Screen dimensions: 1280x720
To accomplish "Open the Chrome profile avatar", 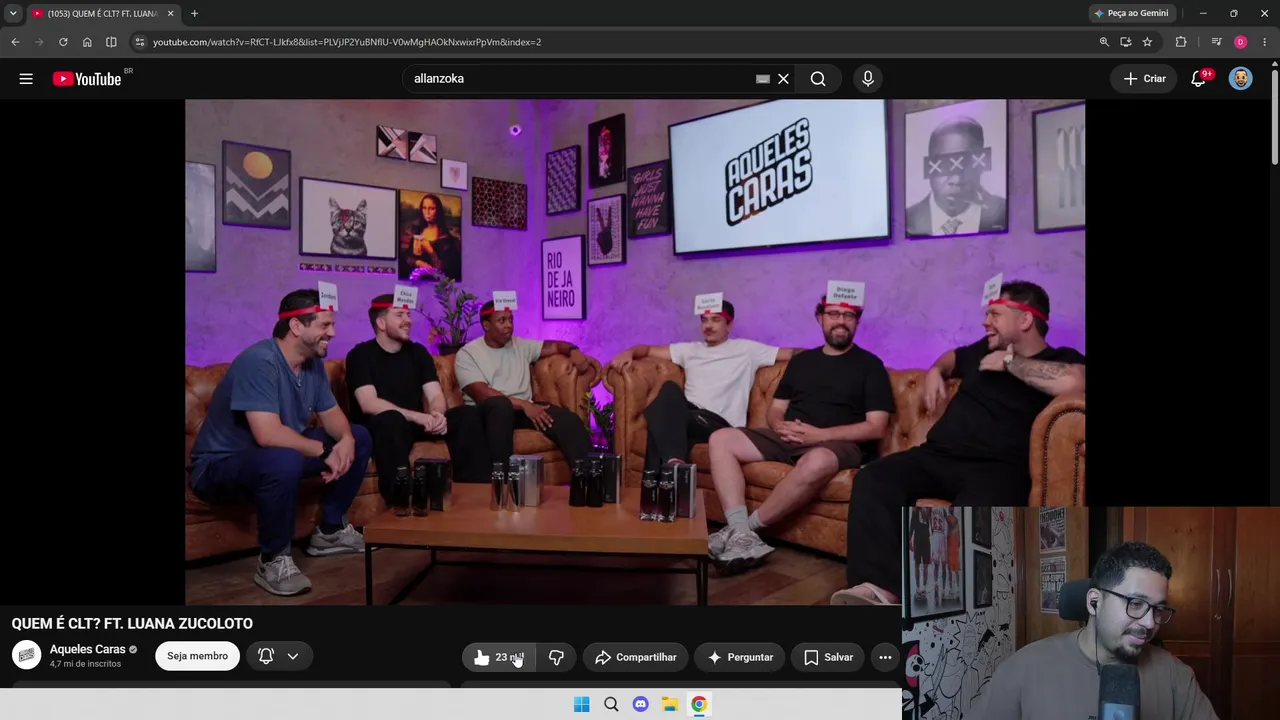I will point(1240,42).
